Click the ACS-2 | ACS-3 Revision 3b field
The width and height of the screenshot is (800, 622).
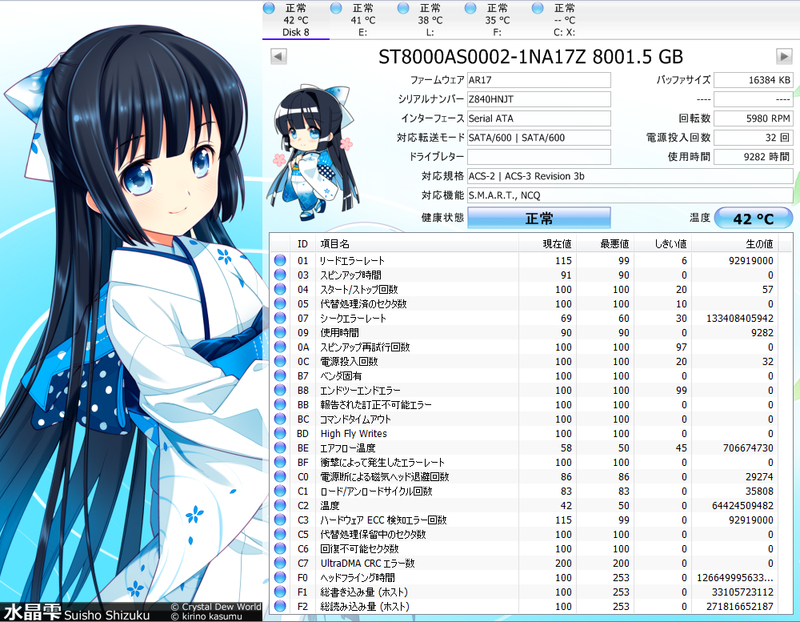tap(630, 176)
